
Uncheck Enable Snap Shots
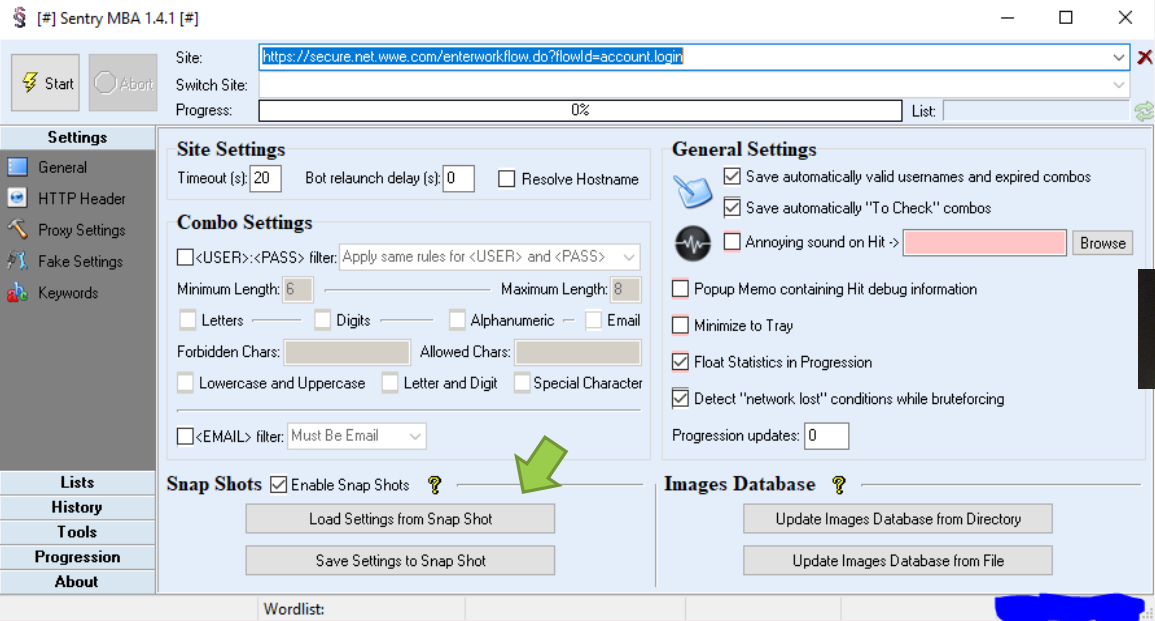[279, 485]
